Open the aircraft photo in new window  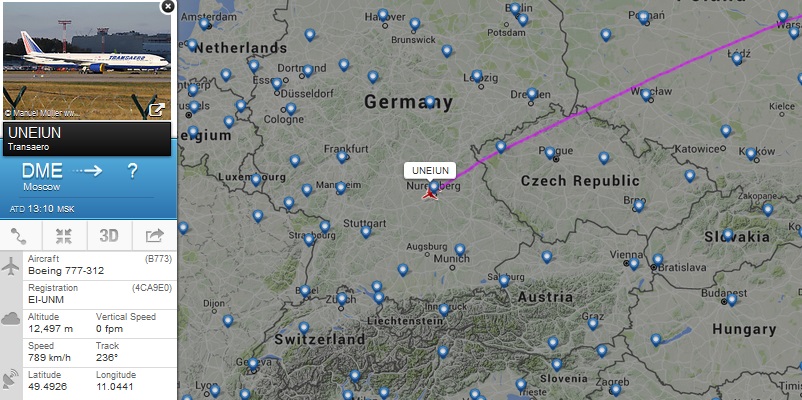[157, 110]
